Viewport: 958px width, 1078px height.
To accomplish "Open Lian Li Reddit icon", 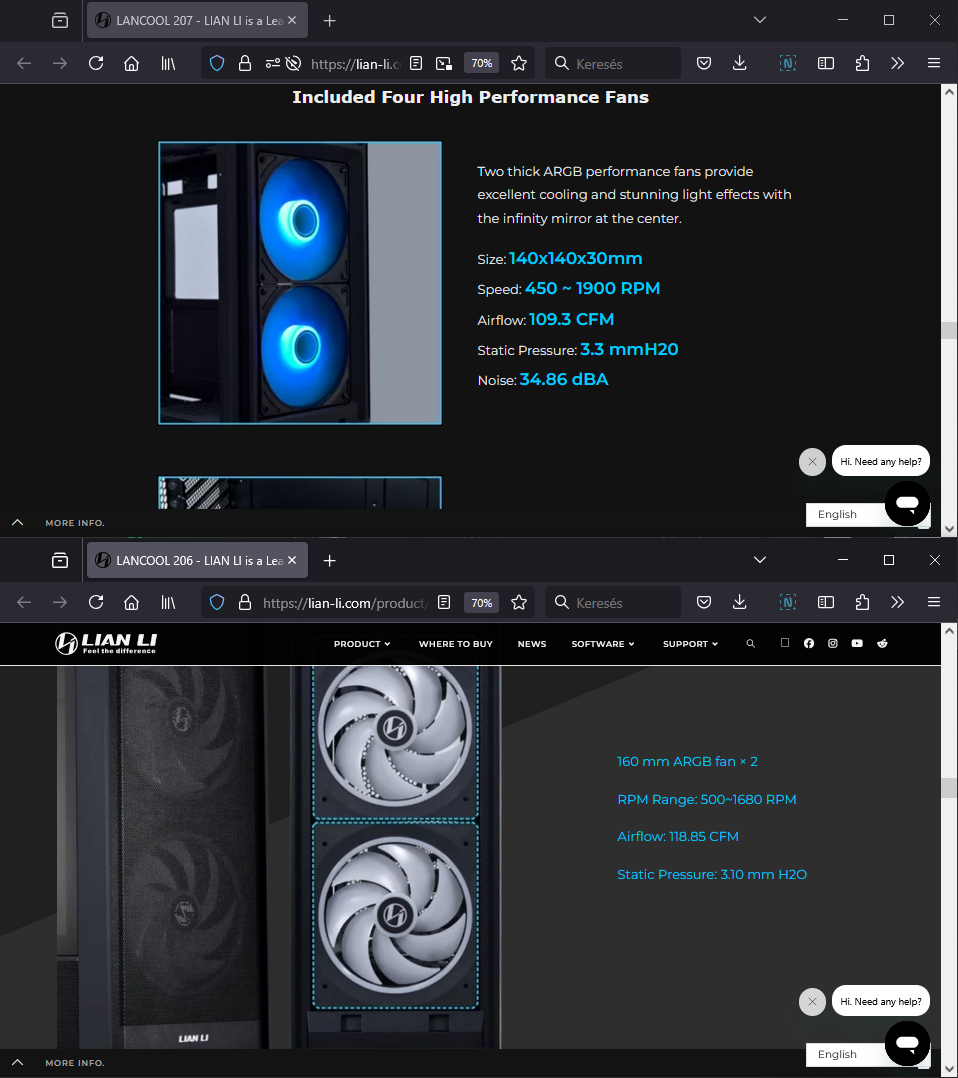I will click(882, 644).
